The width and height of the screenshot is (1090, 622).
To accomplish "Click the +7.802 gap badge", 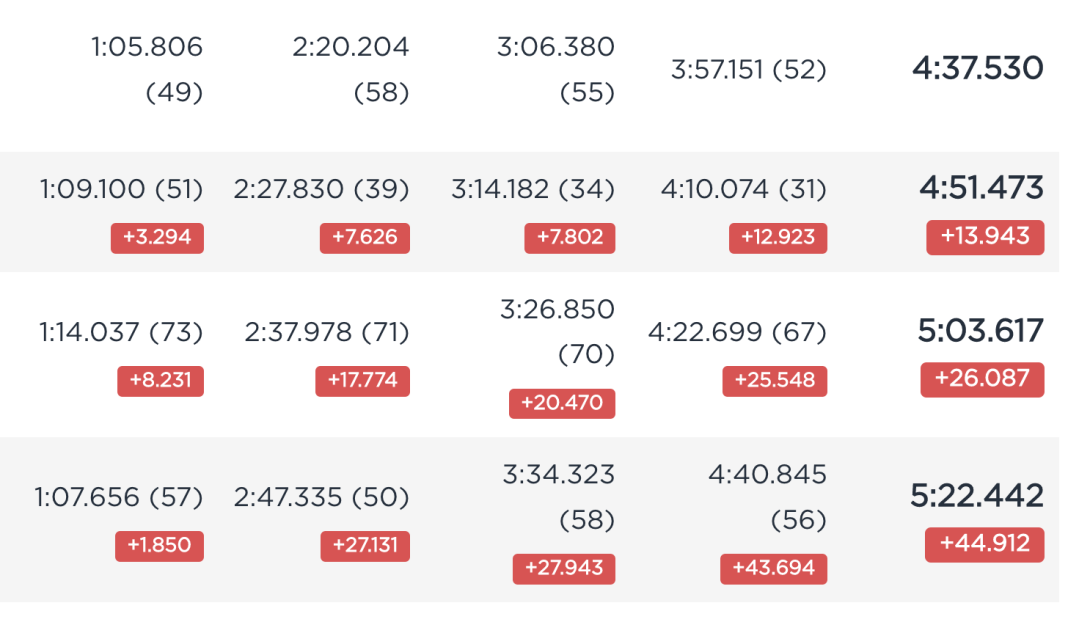I will point(570,238).
